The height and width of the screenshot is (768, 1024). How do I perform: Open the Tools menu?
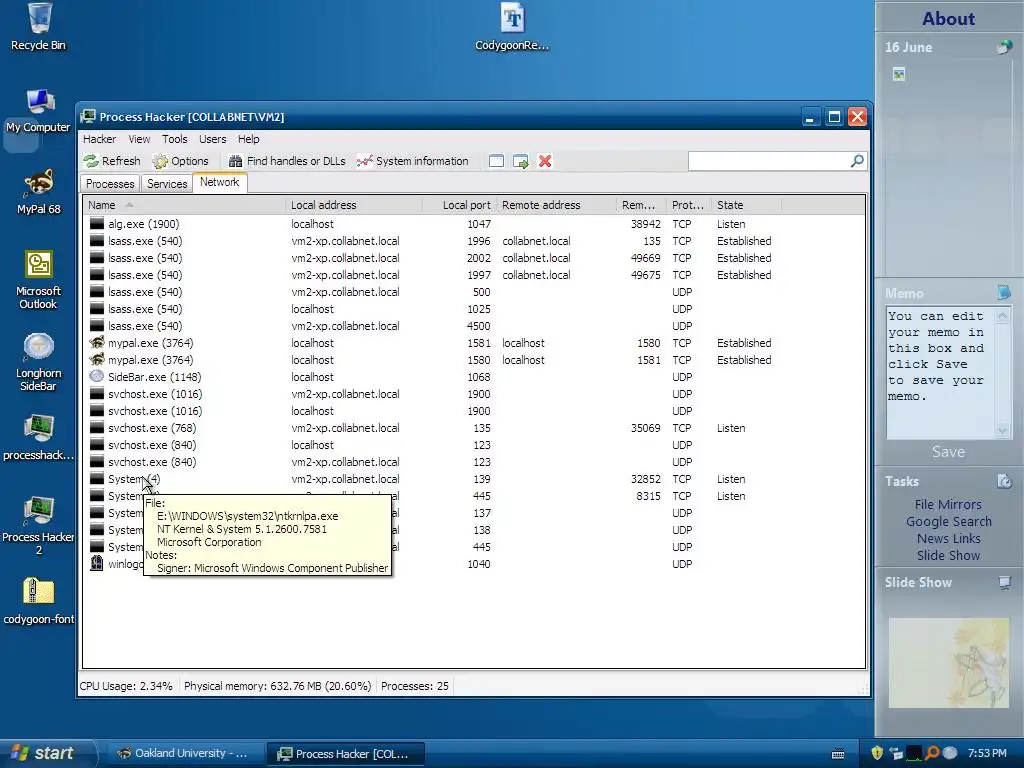[174, 139]
